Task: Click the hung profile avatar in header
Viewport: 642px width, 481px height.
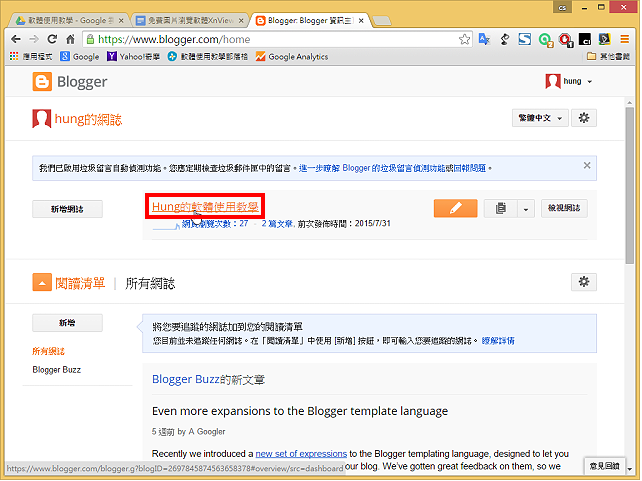Action: (x=553, y=81)
